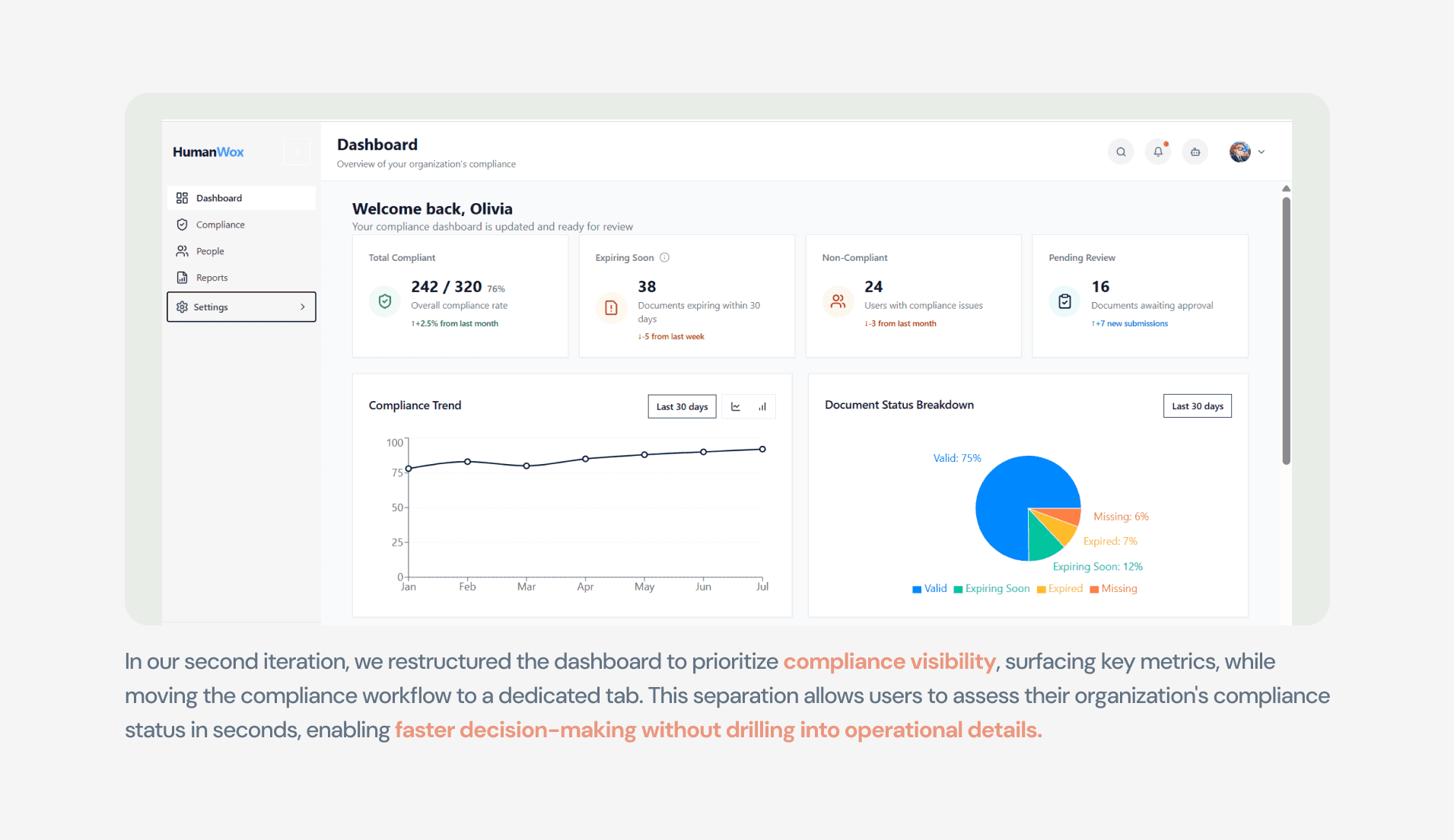Viewport: 1454px width, 840px height.
Task: Click the People sidebar icon
Action: coord(182,251)
